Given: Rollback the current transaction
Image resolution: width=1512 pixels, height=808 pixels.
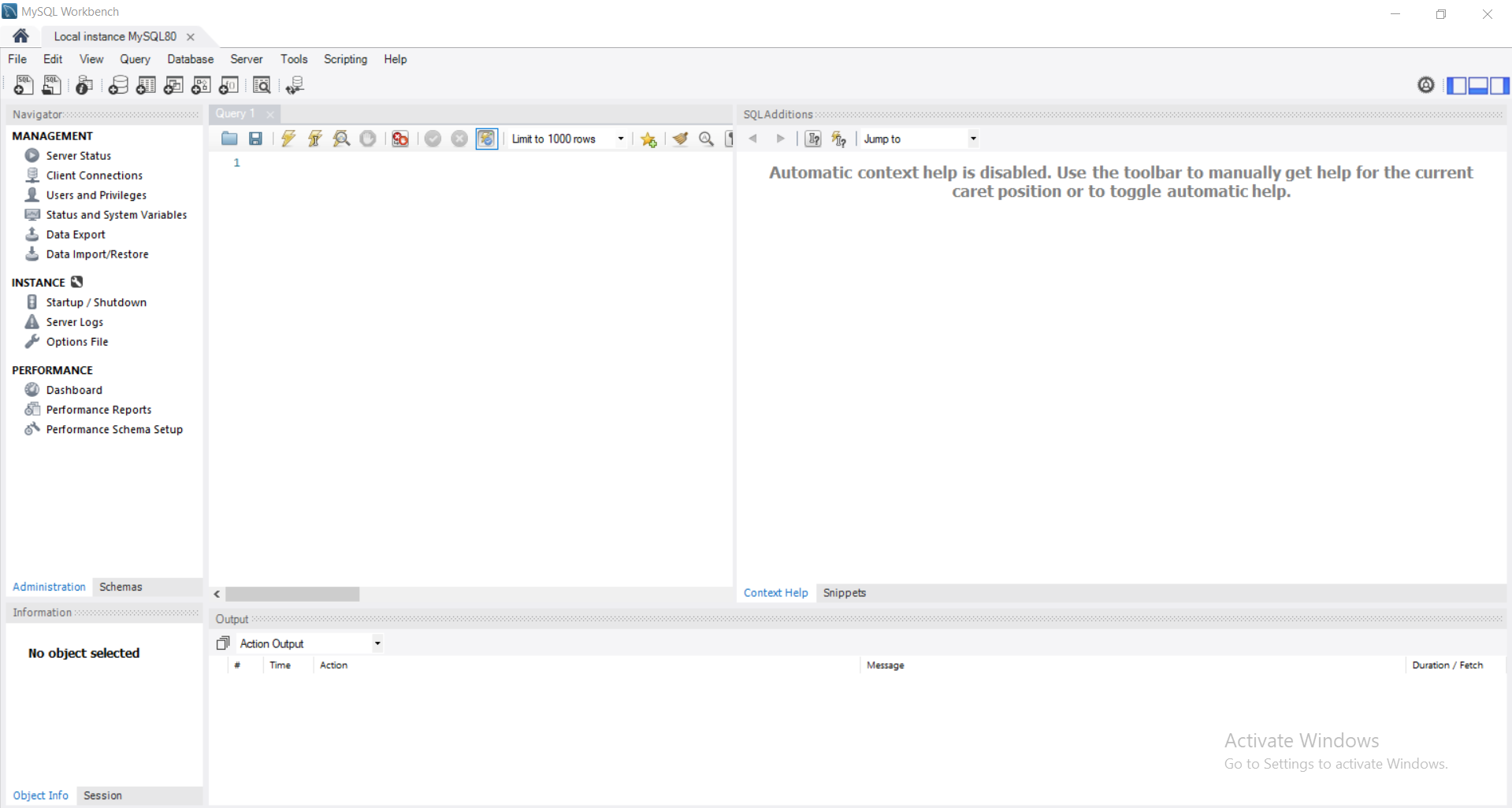Looking at the screenshot, I should [459, 139].
